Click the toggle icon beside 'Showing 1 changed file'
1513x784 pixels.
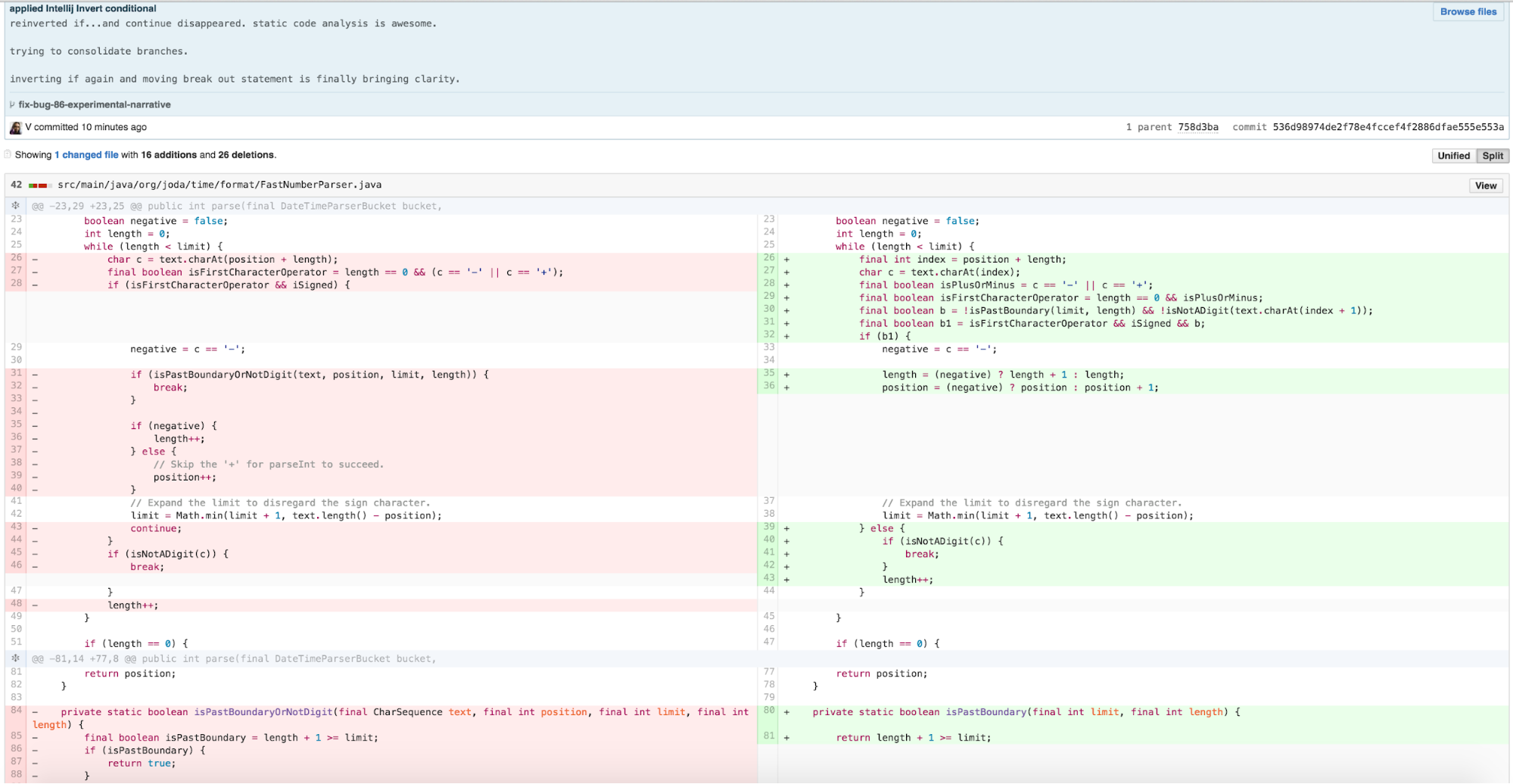(8, 154)
